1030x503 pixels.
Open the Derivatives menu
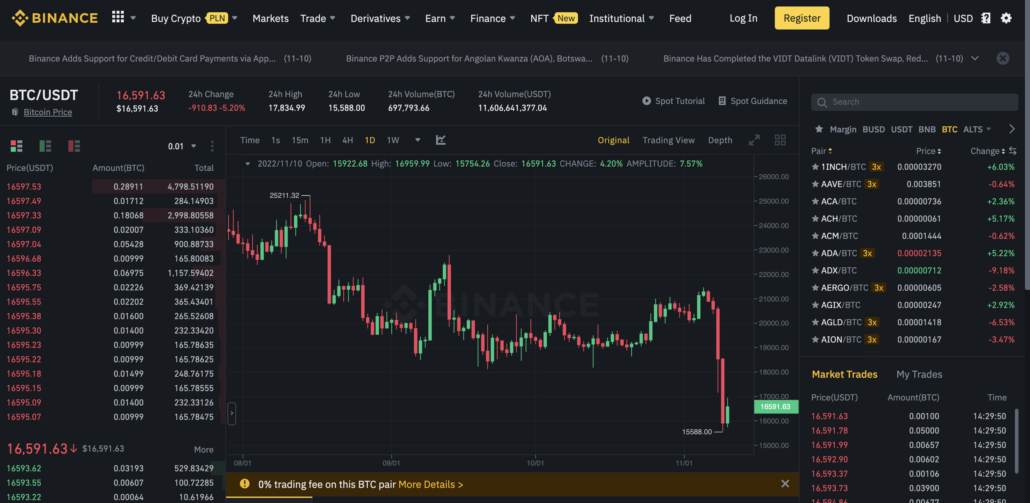380,18
